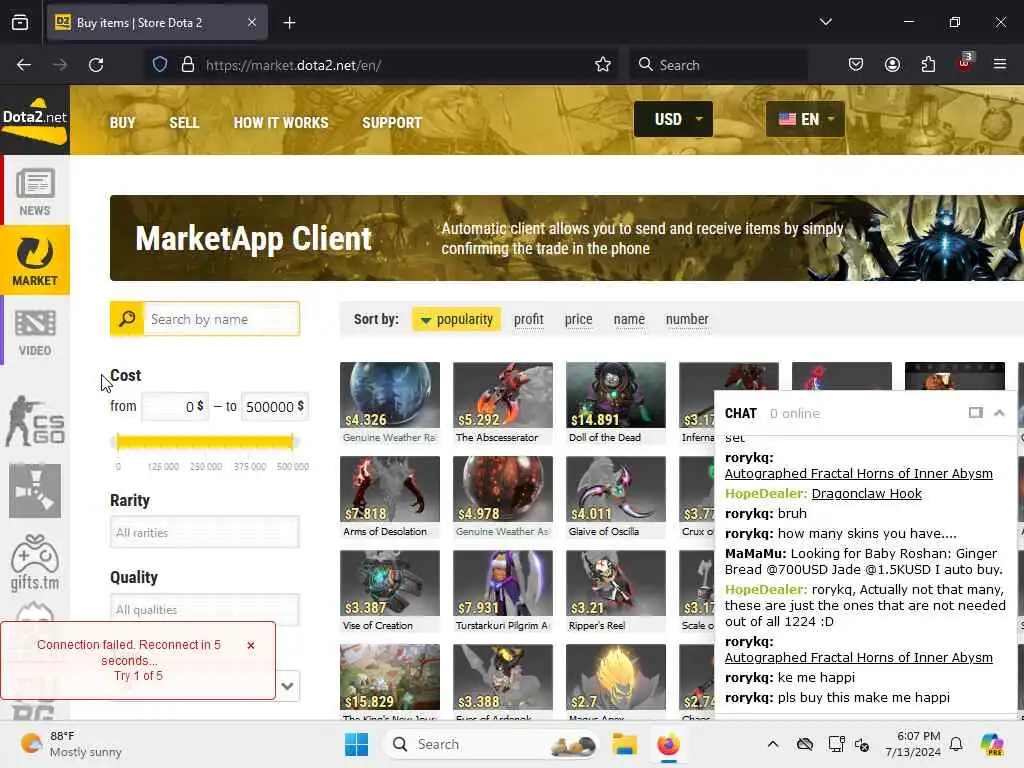Open the Arms of Desolation item
Viewport: 1024px width, 768px height.
(x=390, y=497)
